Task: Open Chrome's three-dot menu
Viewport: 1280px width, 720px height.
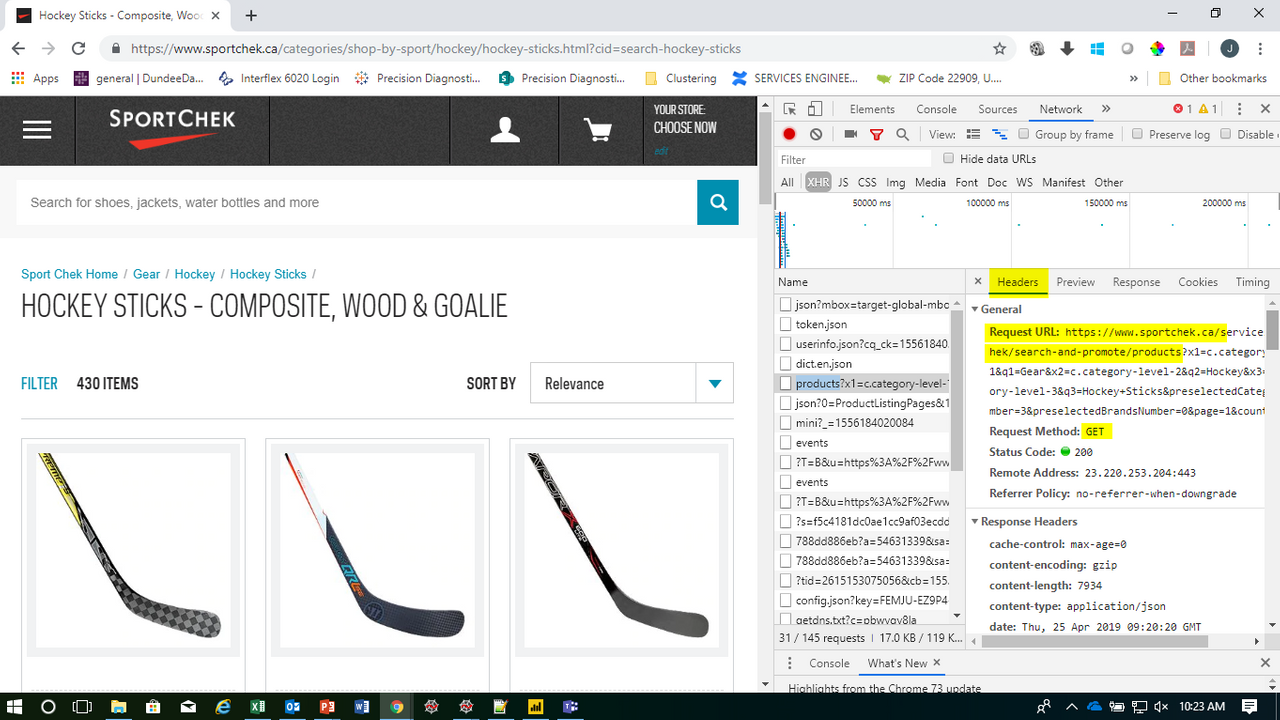Action: (1260, 48)
